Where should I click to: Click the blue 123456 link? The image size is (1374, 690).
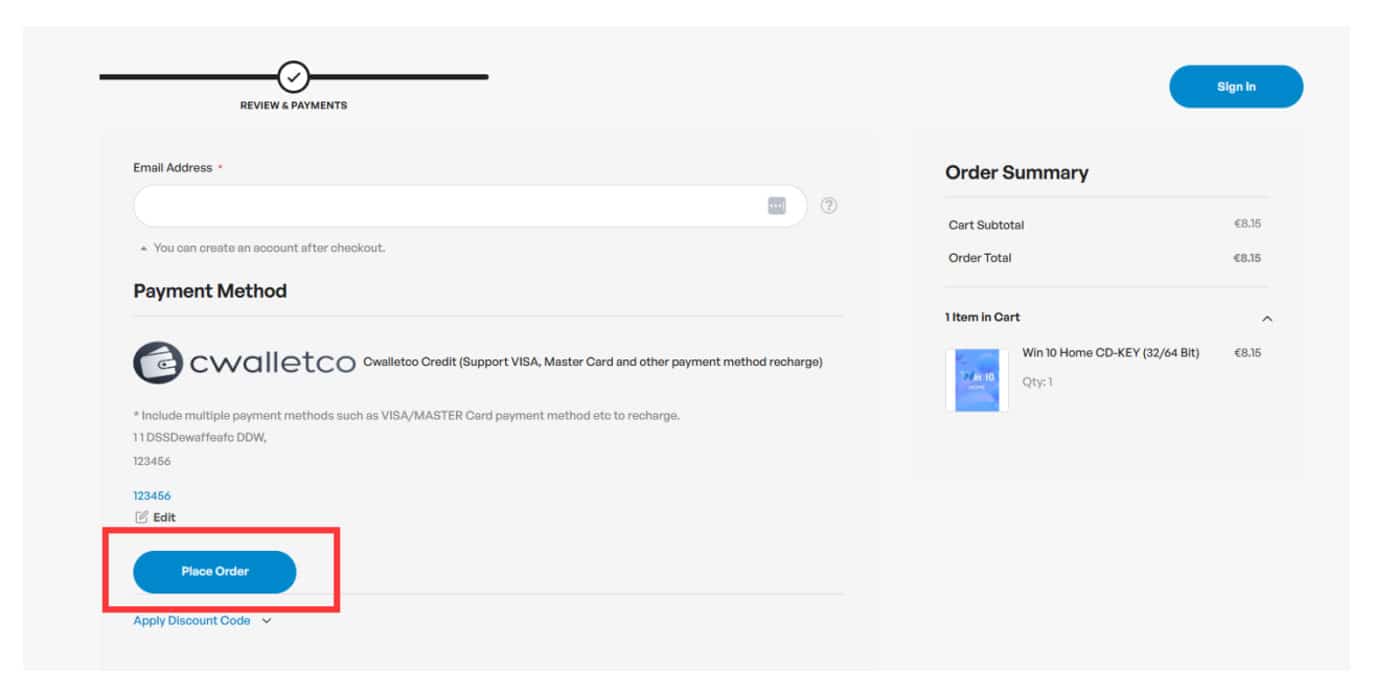pos(152,495)
